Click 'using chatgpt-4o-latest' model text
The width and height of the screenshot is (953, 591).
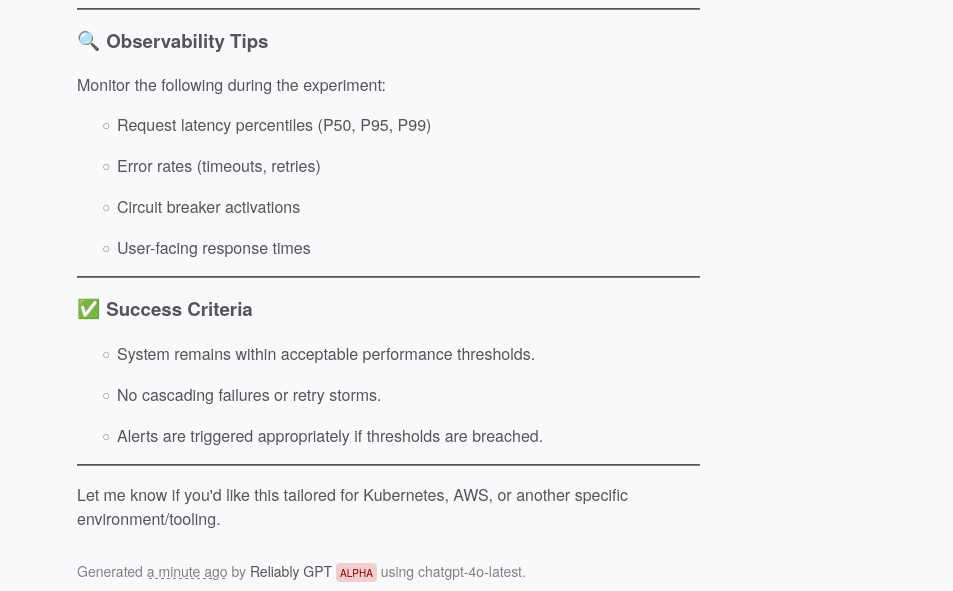pos(453,572)
